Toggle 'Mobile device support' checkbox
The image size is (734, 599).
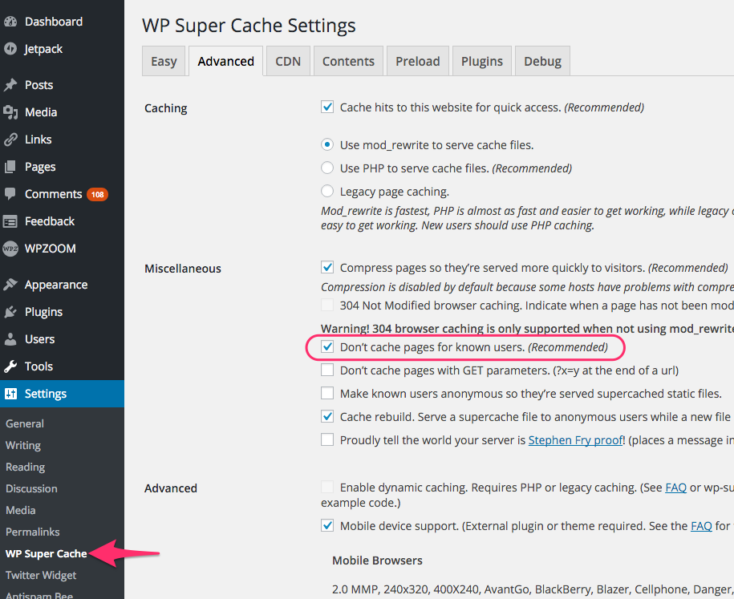(327, 526)
